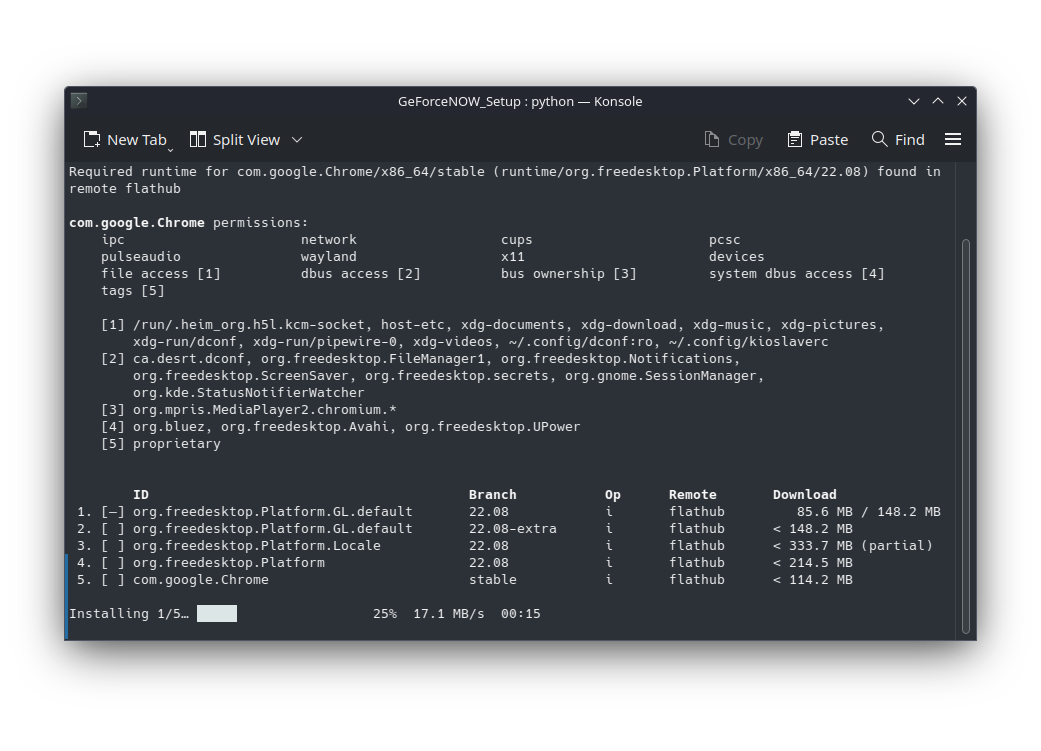Click the checkbox for 22.08-extra GL.default row

tap(113, 529)
